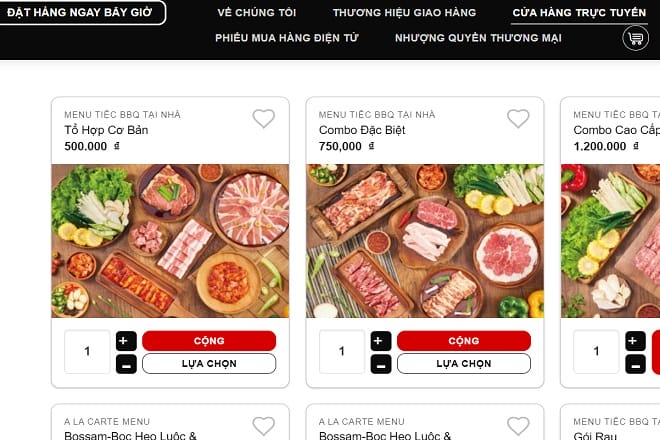This screenshot has width=660, height=440.
Task: Increase quantity of Combo Cao Cấp
Action: 635,341
